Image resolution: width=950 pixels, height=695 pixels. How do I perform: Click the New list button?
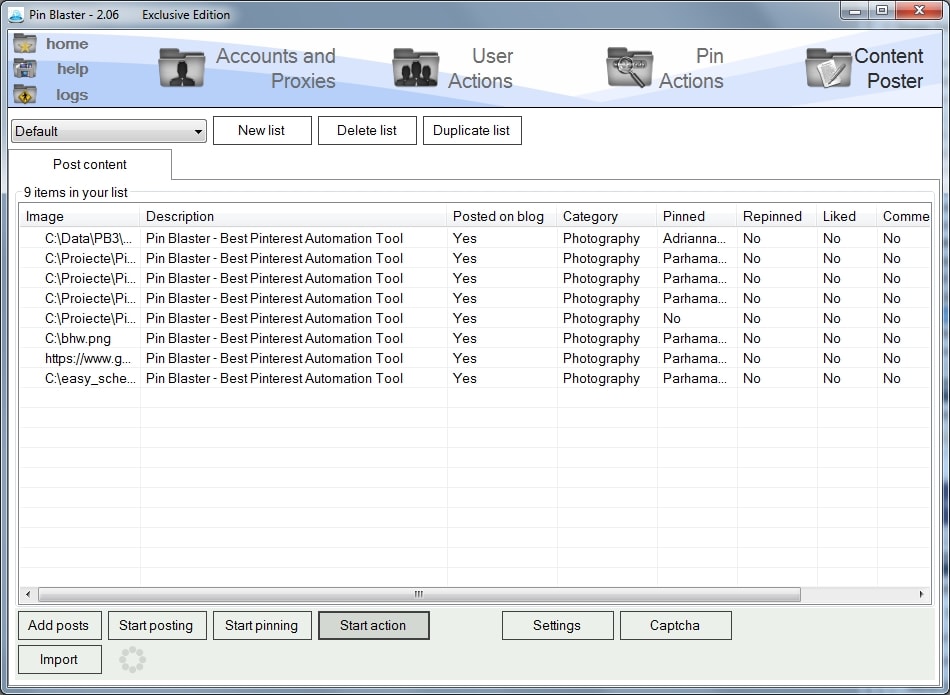[262, 130]
